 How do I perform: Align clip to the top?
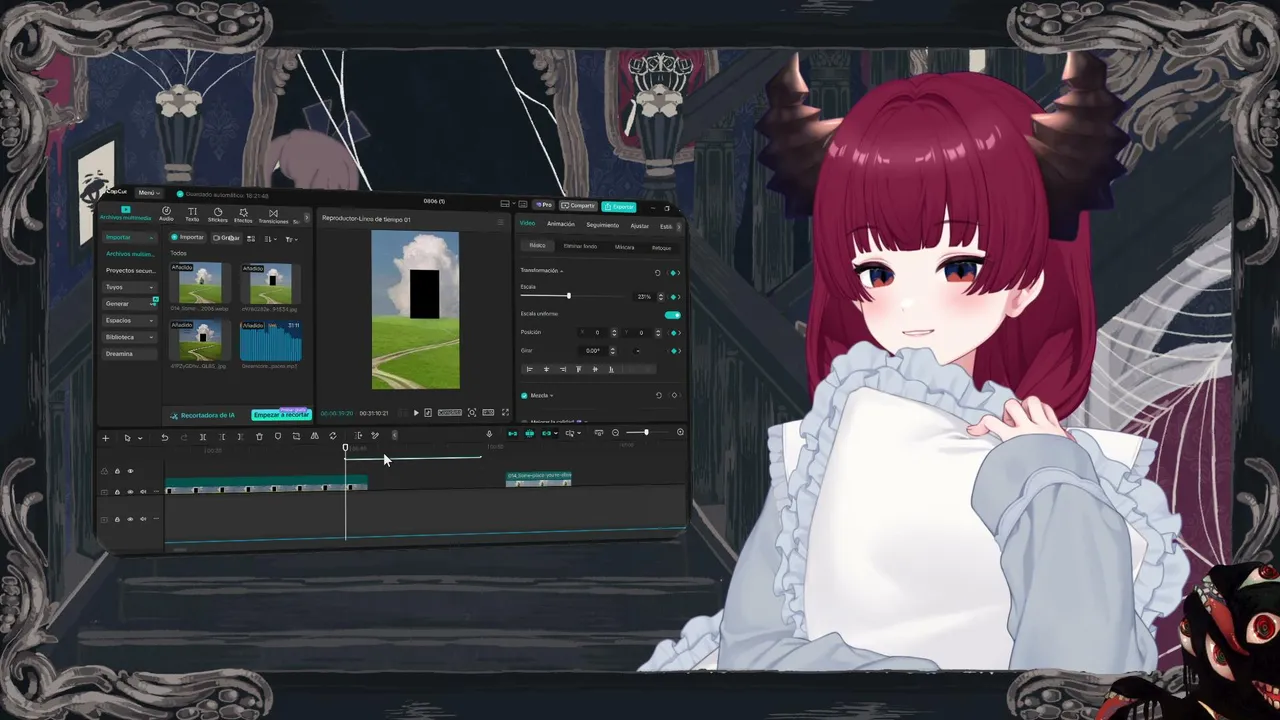pos(578,369)
